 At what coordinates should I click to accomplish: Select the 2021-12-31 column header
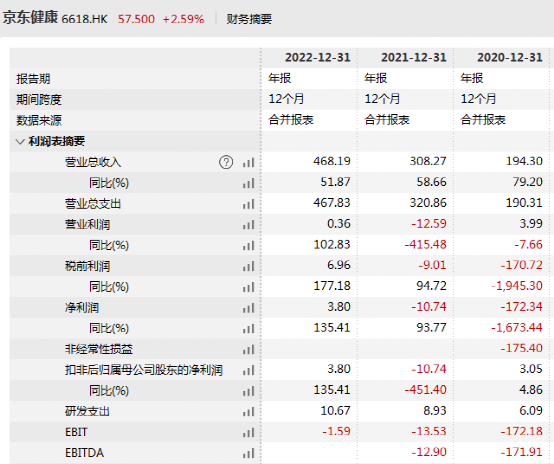pyautogui.click(x=414, y=58)
